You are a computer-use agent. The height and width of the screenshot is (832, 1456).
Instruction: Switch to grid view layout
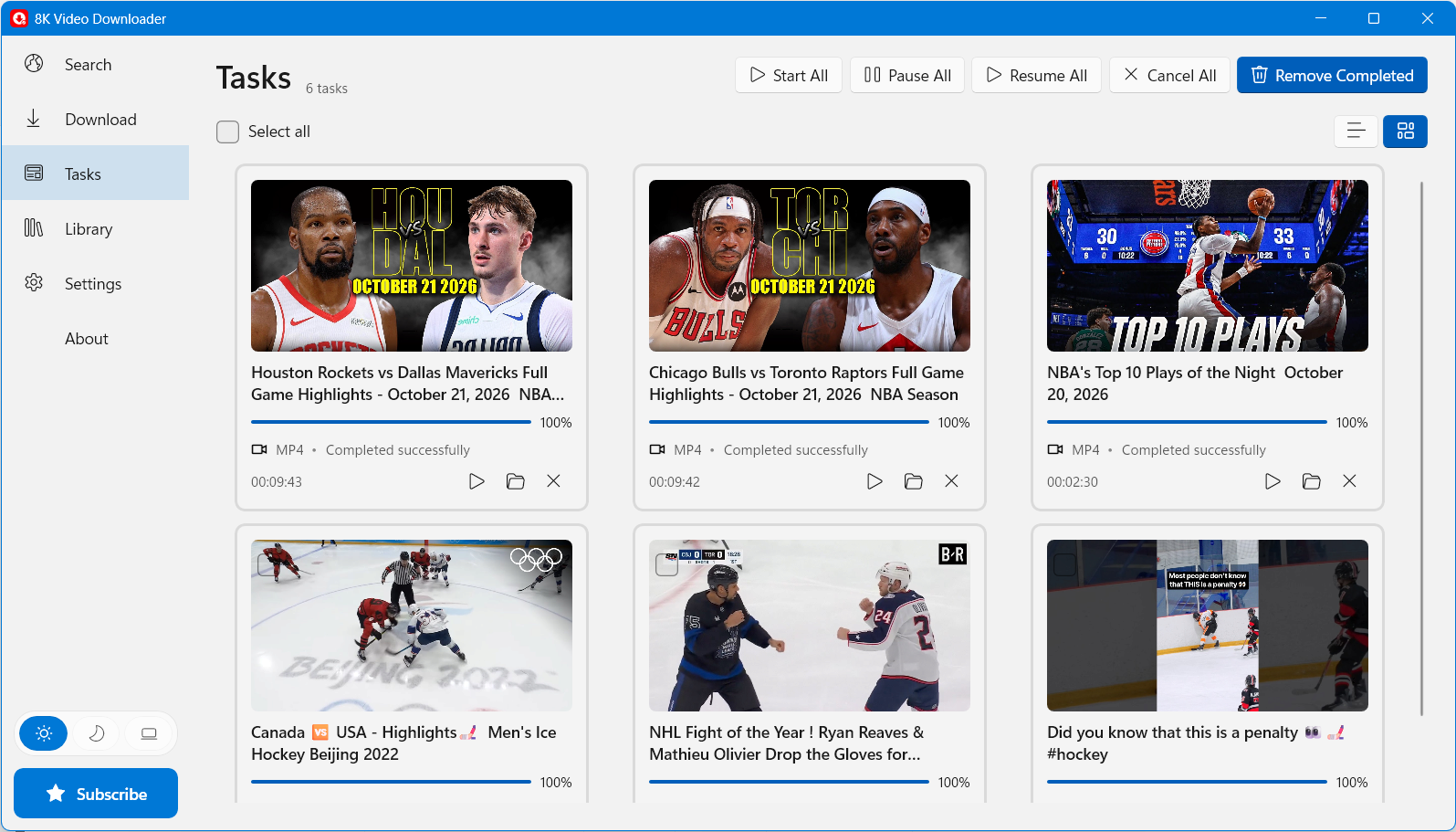click(1405, 132)
